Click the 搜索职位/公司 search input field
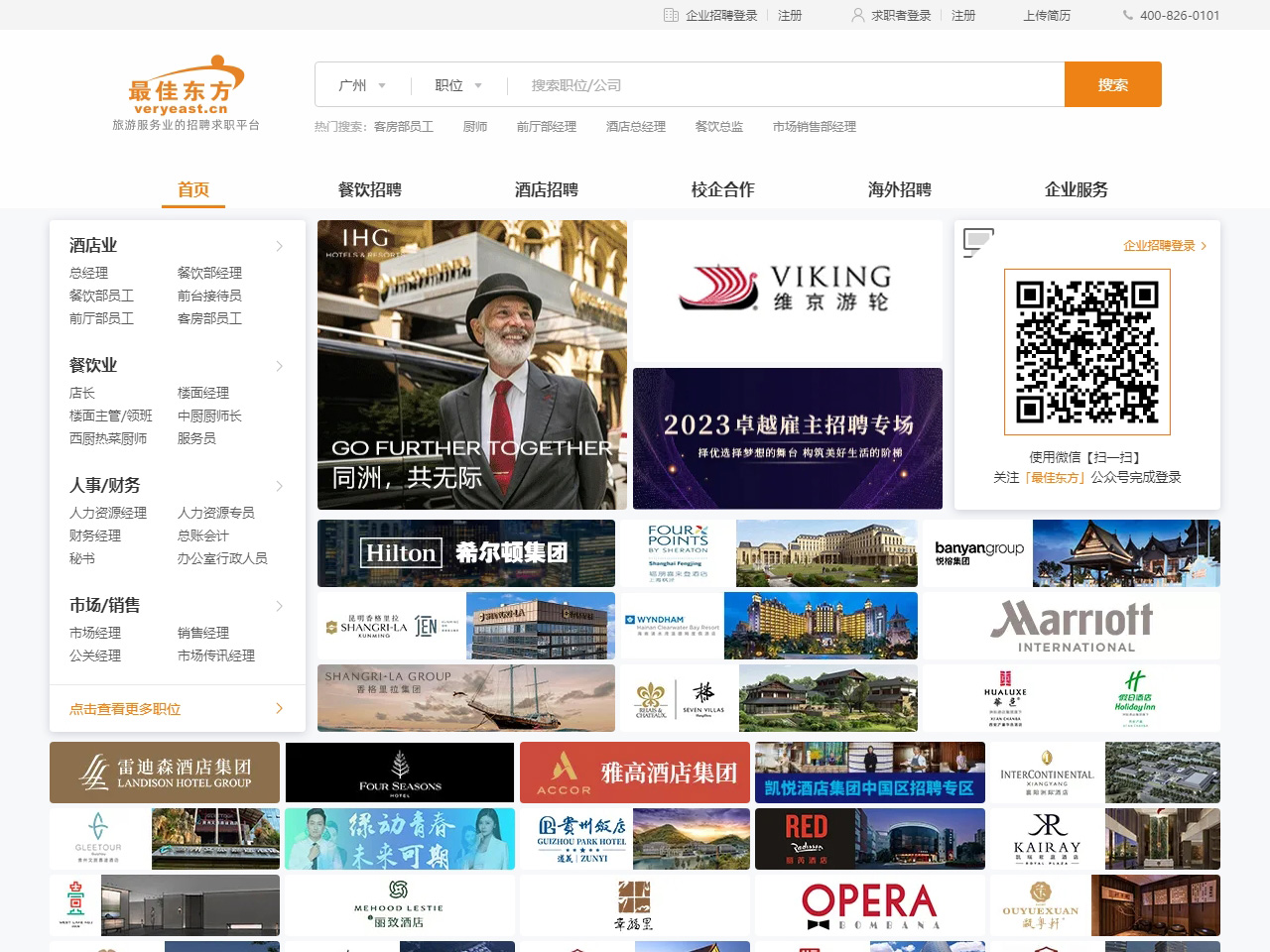 [784, 85]
